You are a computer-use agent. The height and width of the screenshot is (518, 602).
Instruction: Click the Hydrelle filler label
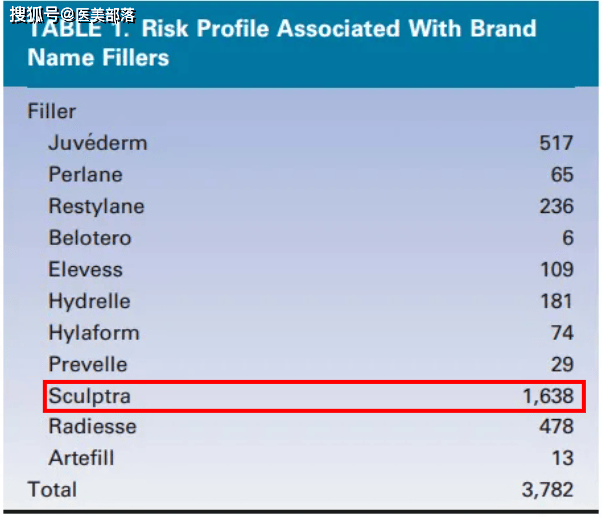[x=89, y=301]
